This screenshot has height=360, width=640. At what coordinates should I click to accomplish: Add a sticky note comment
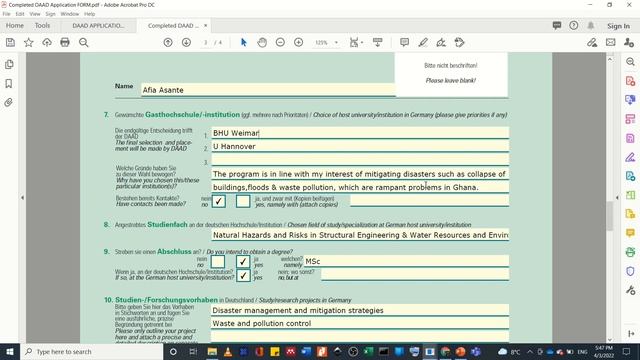pos(404,42)
